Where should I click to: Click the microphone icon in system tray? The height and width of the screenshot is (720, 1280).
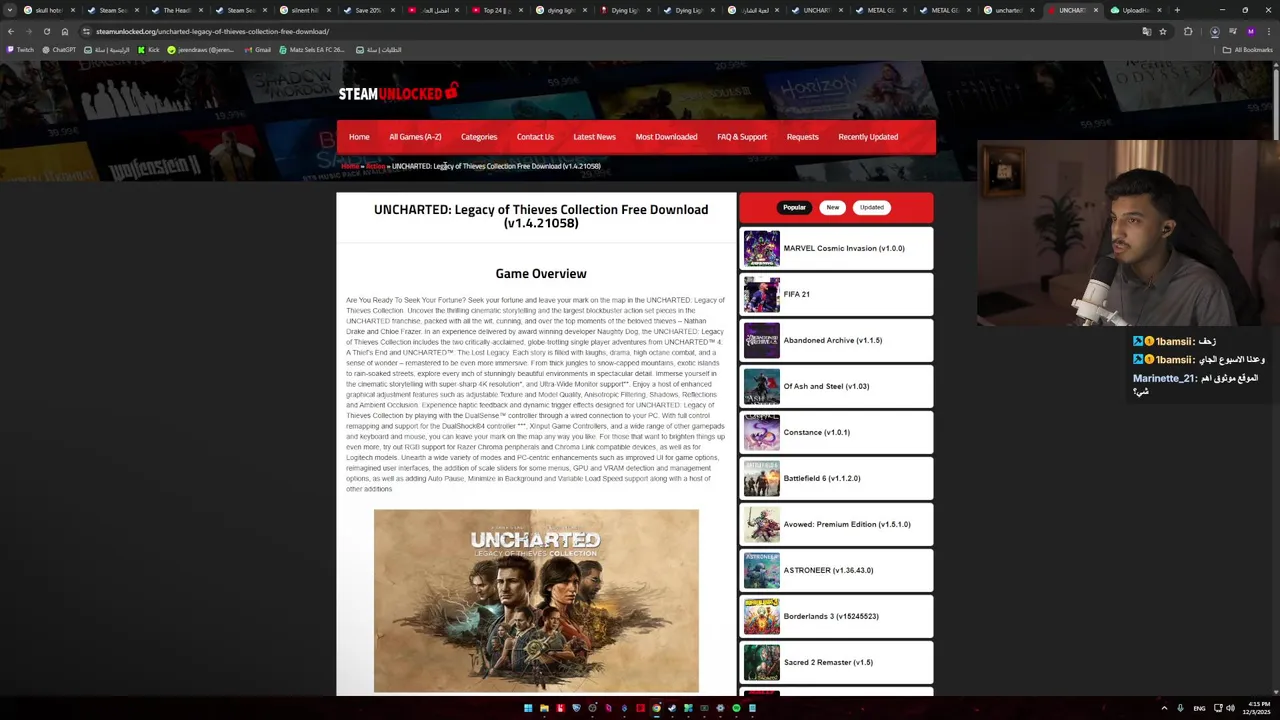click(1180, 708)
